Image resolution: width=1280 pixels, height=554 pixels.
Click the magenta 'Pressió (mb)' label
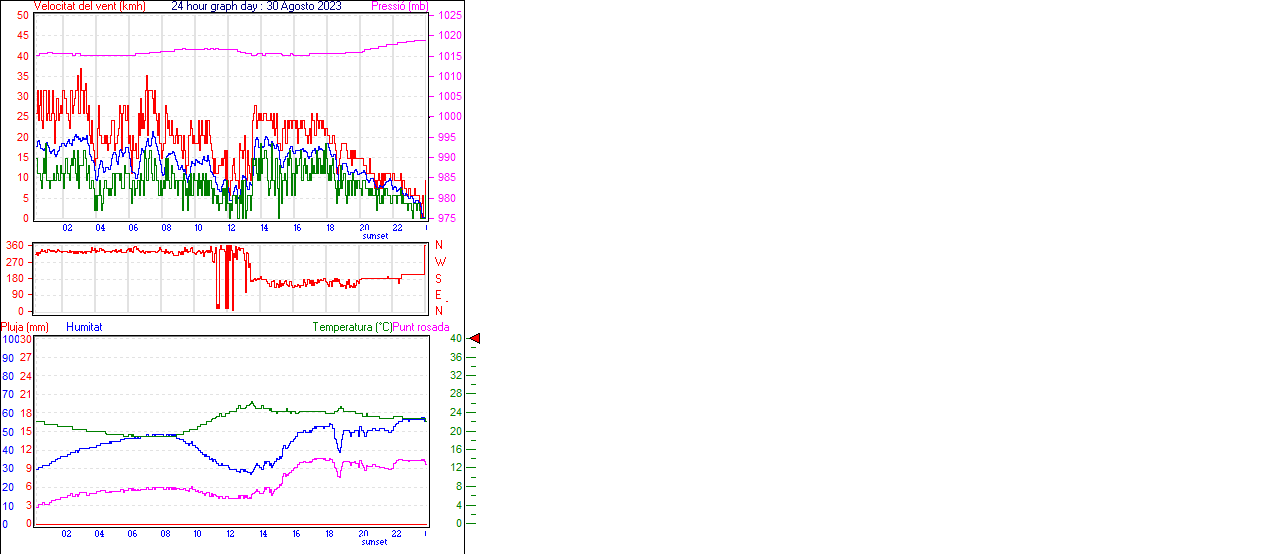[399, 6]
